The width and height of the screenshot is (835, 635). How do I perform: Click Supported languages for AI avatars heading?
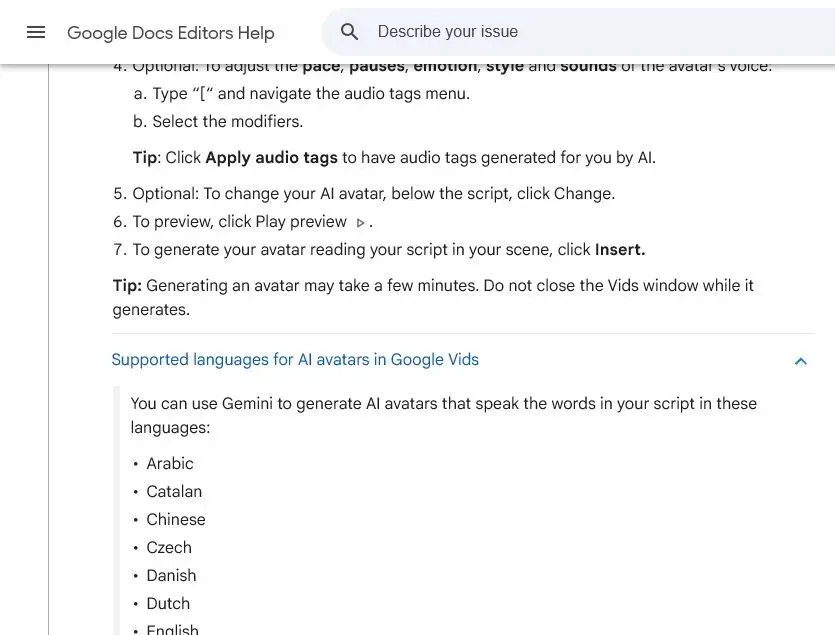(295, 360)
